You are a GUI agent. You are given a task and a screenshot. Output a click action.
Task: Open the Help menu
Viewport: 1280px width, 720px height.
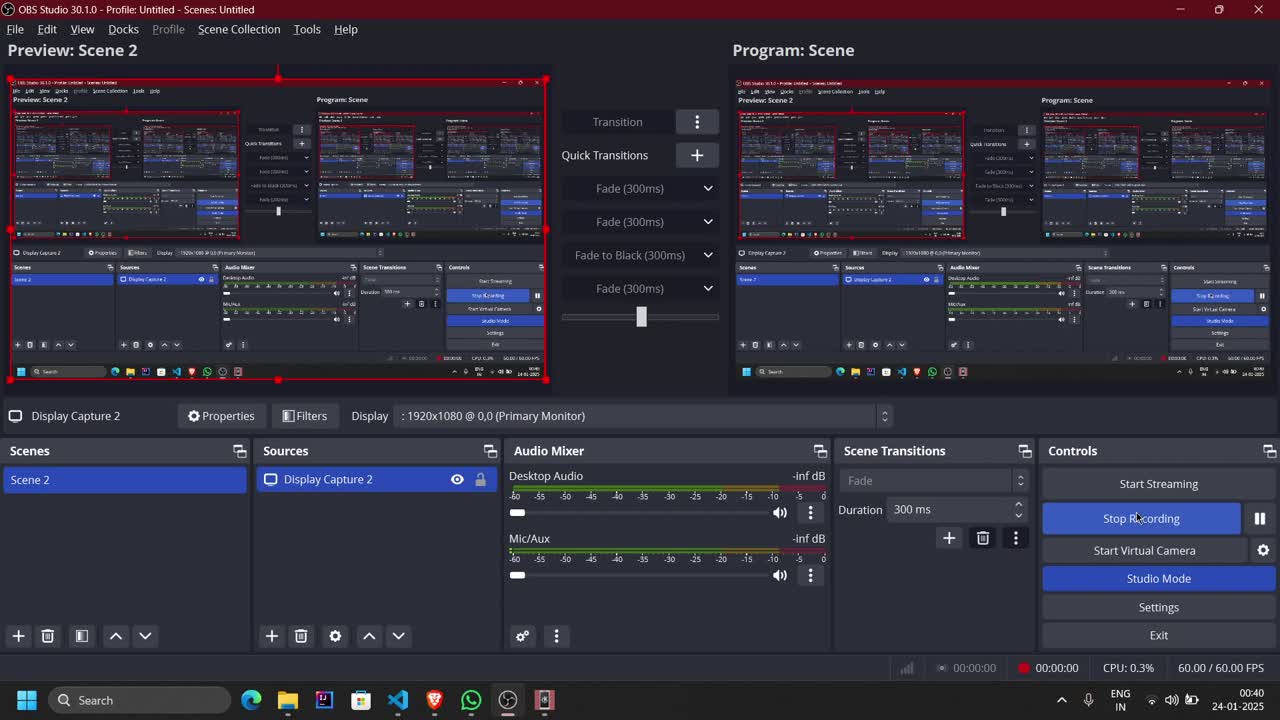346,29
